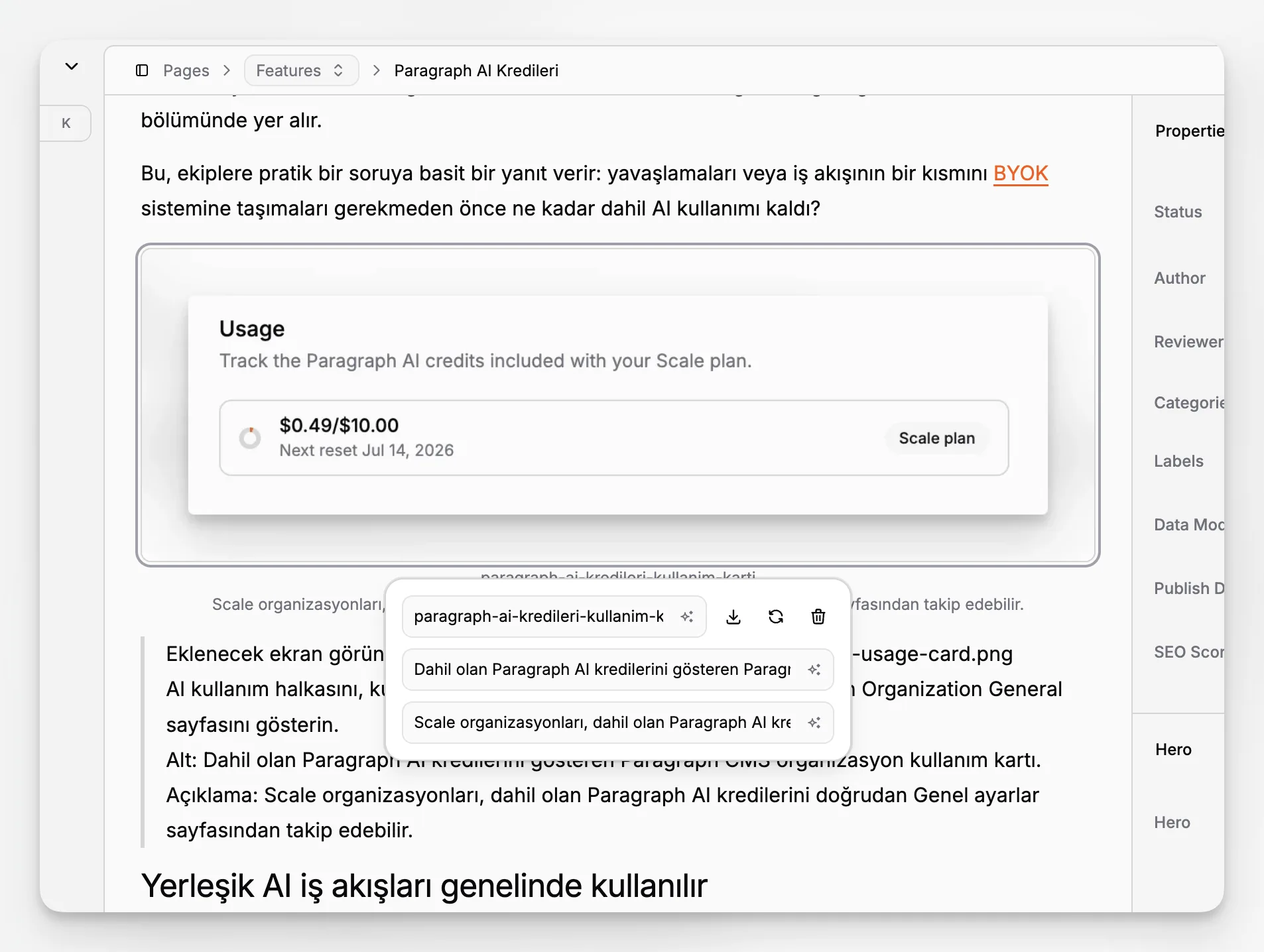Click the text bölümünde yer alır.

tap(231, 121)
